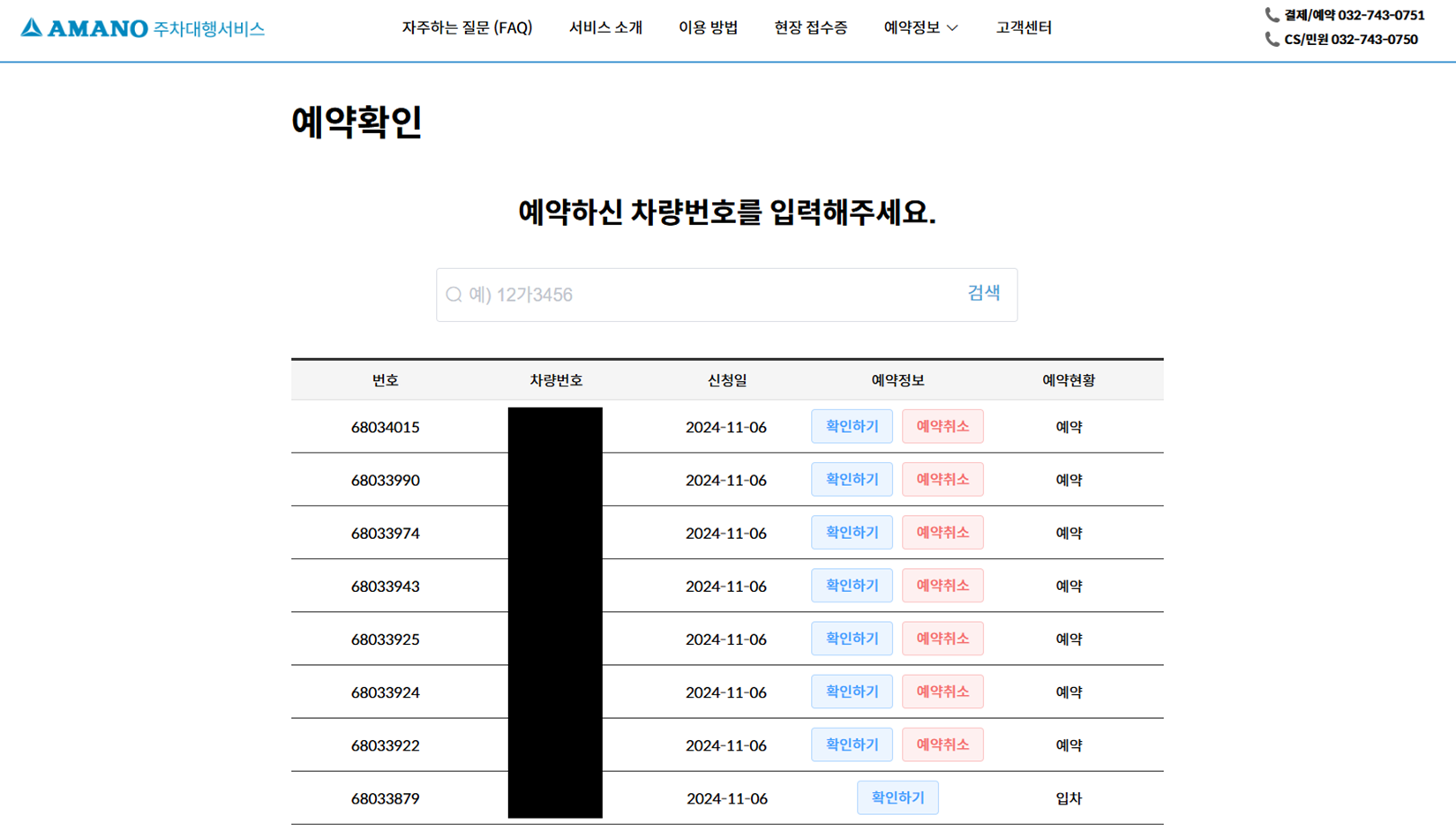Select reservation number 68033943
The height and width of the screenshot is (830, 1456).
click(x=385, y=586)
